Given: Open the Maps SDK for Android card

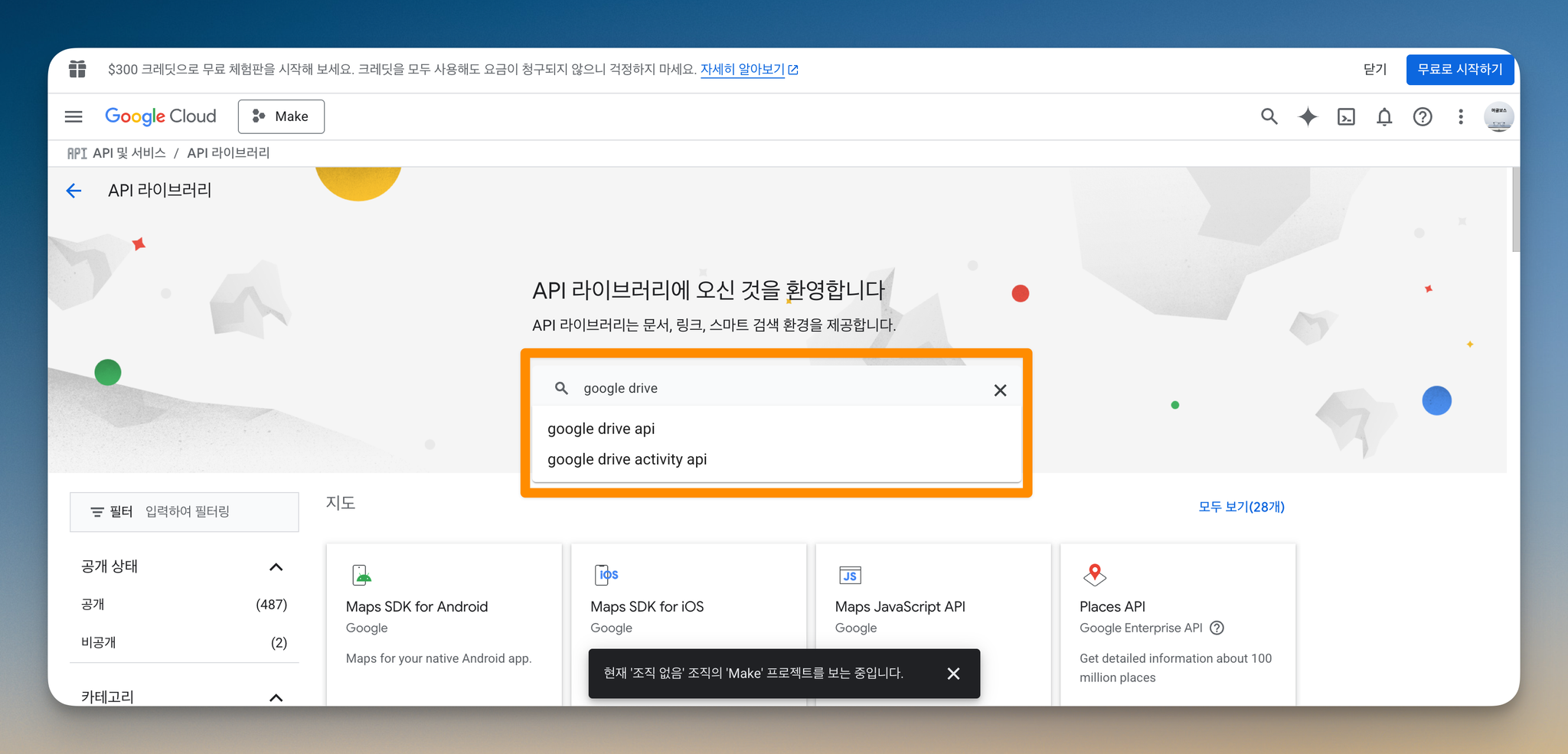Looking at the screenshot, I should coord(444,625).
